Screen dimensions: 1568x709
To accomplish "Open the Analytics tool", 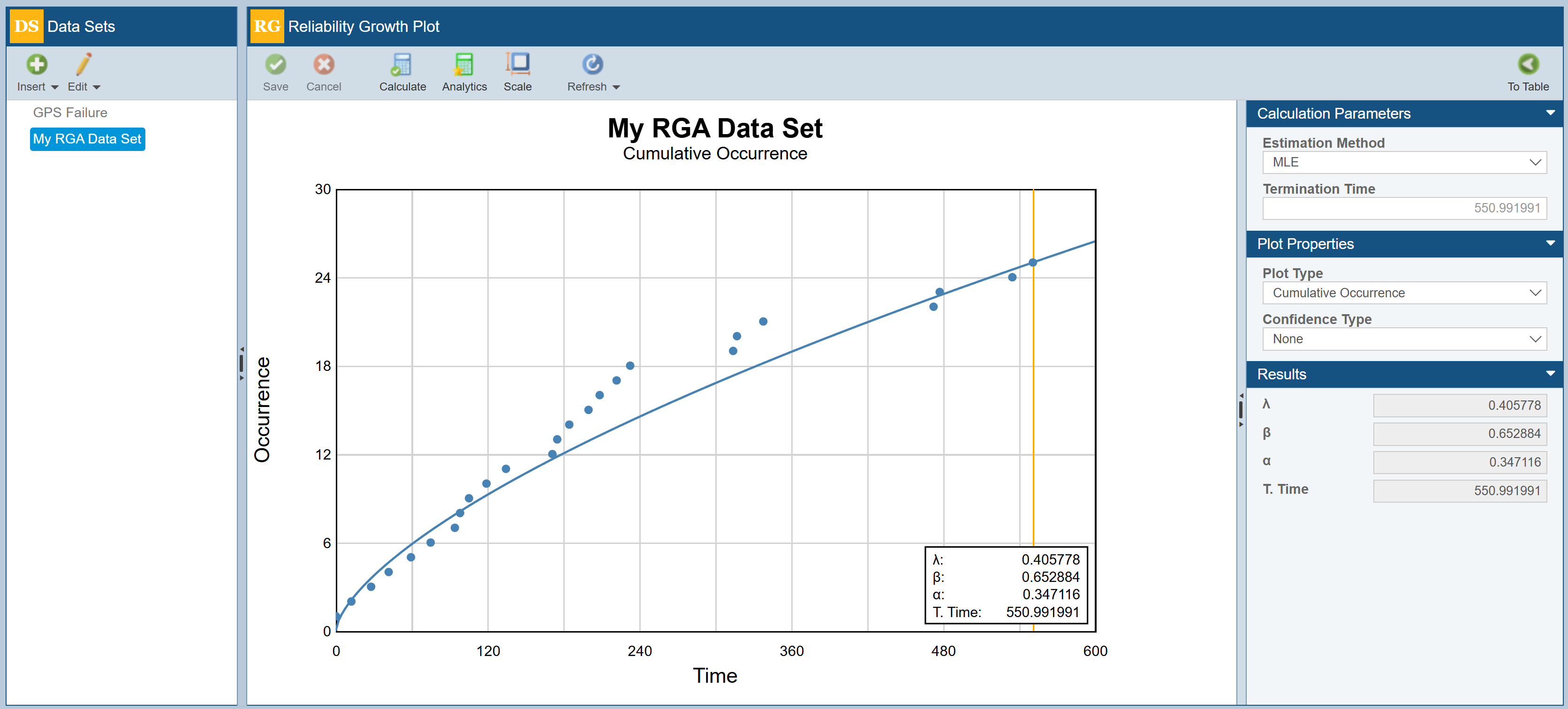I will coord(464,64).
